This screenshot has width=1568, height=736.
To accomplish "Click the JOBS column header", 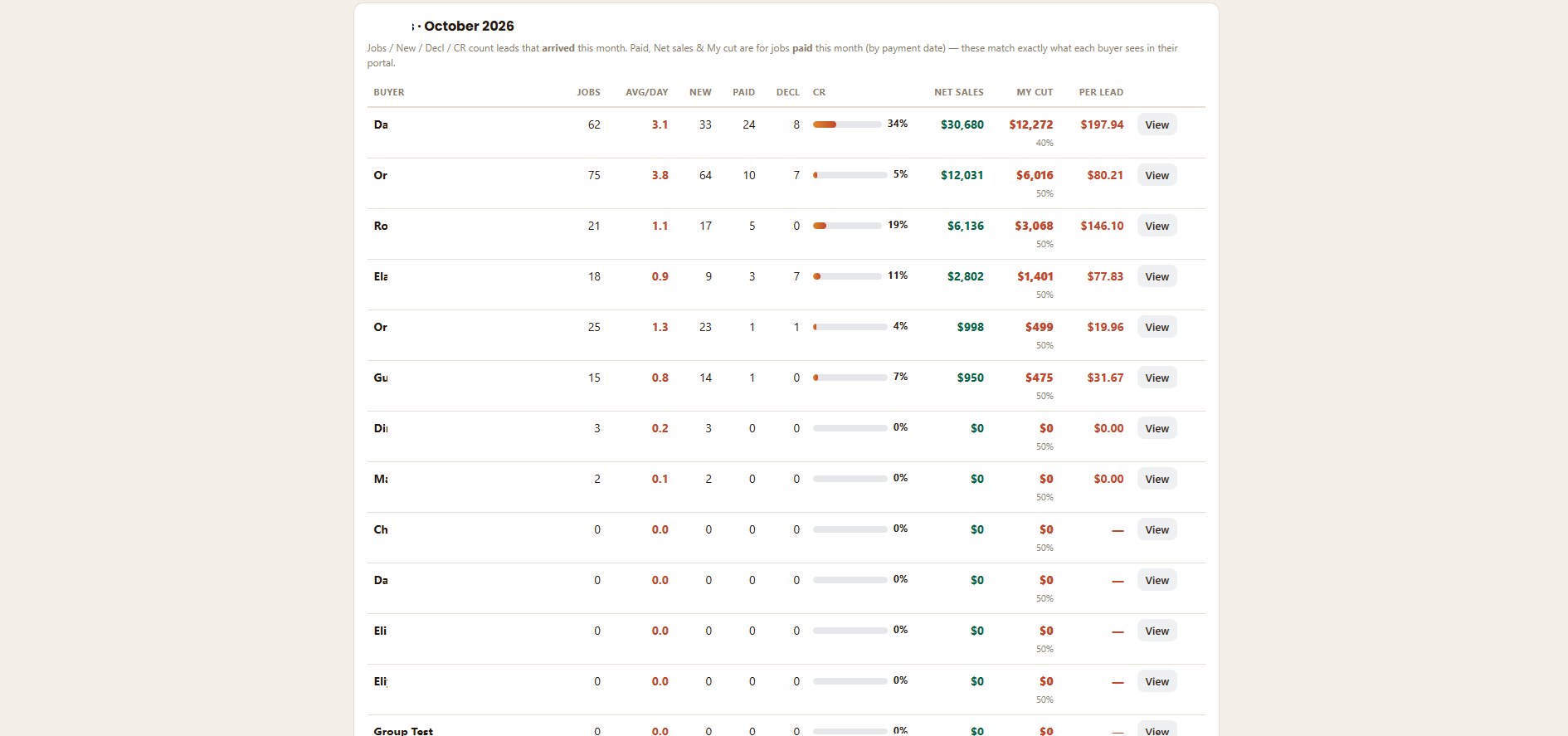I will coord(589,92).
